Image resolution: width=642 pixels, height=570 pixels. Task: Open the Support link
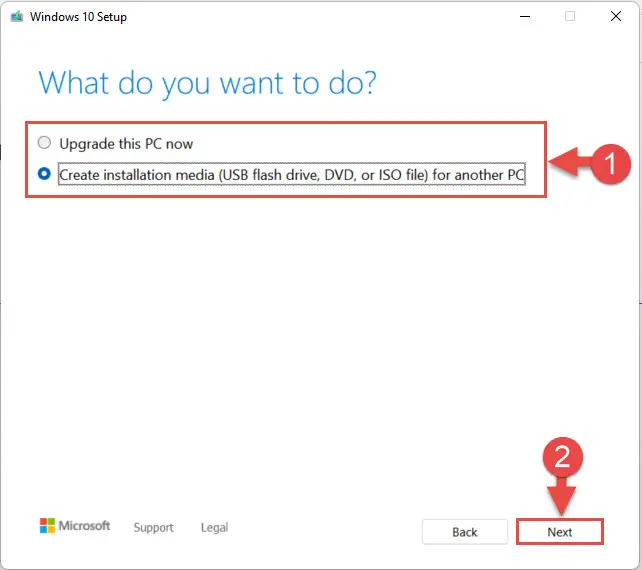(x=154, y=527)
